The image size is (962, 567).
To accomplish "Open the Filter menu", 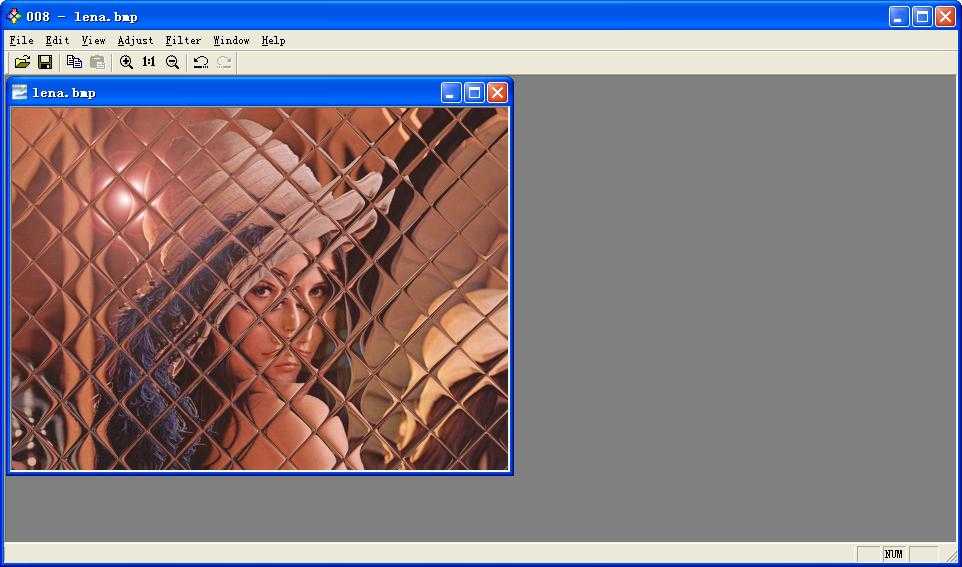I will [183, 40].
